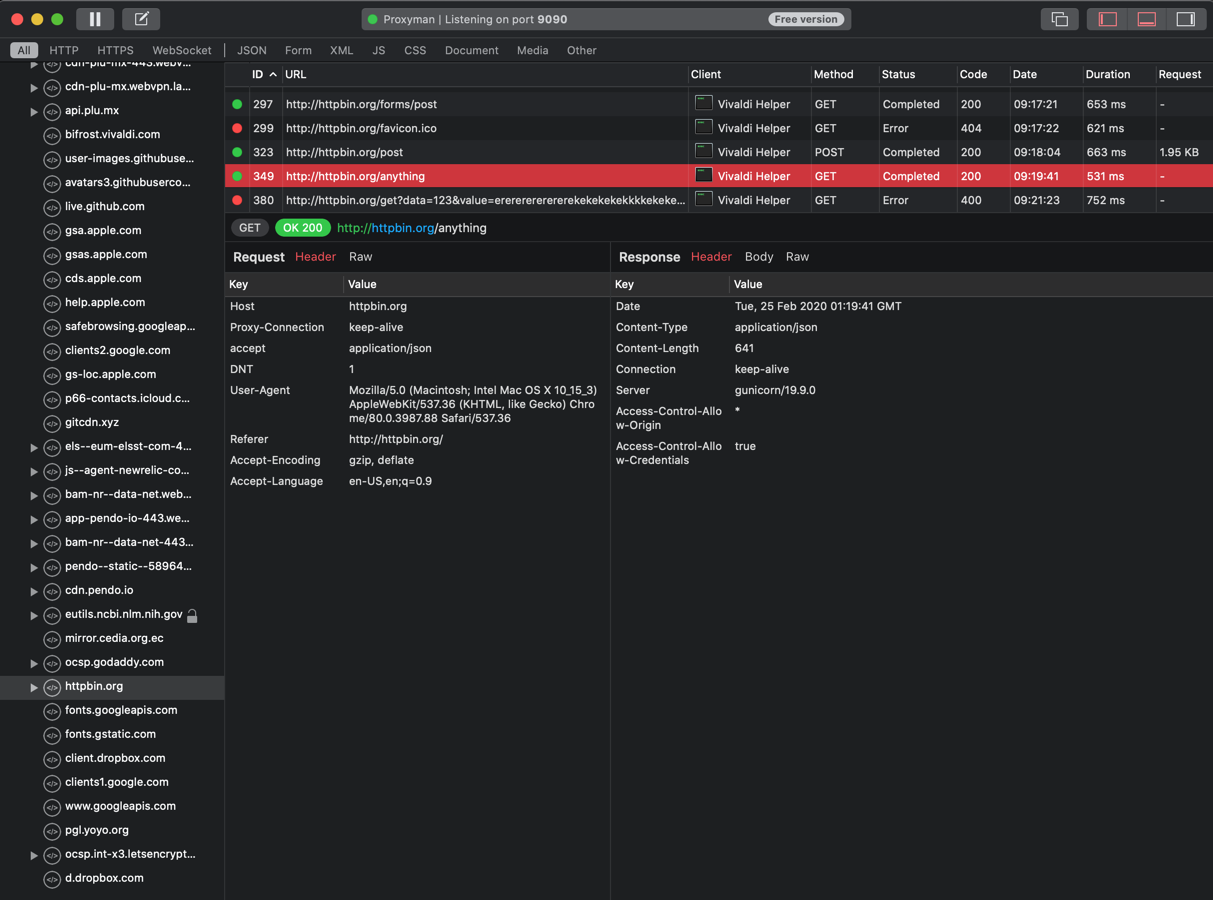Expand the api.plu.mx domain
This screenshot has width=1213, height=900.
pos(34,111)
